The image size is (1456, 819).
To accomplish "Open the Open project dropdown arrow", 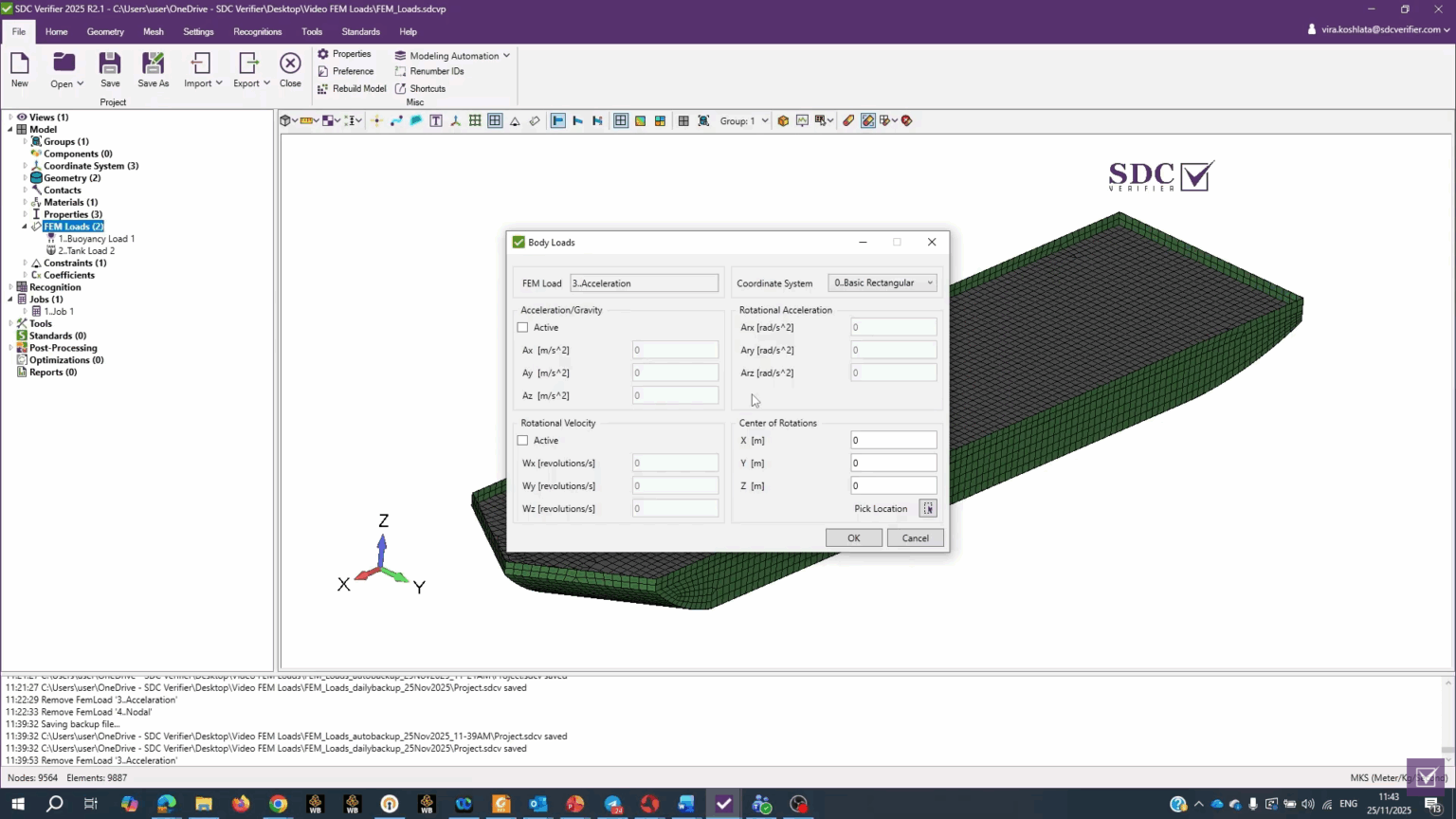I will click(x=80, y=83).
